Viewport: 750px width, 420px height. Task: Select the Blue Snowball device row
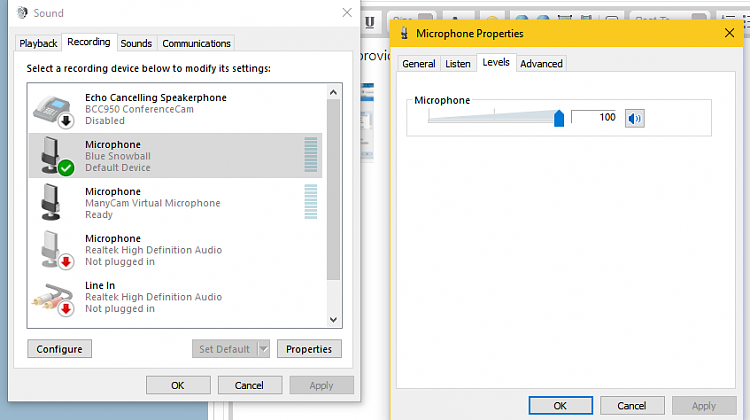click(x=175, y=156)
